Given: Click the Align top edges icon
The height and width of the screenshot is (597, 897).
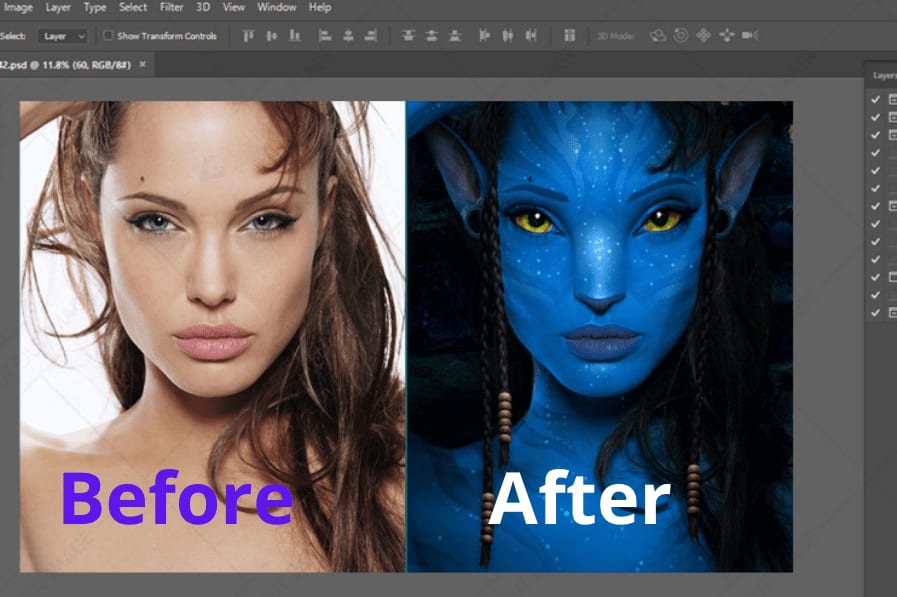Looking at the screenshot, I should click(x=247, y=36).
